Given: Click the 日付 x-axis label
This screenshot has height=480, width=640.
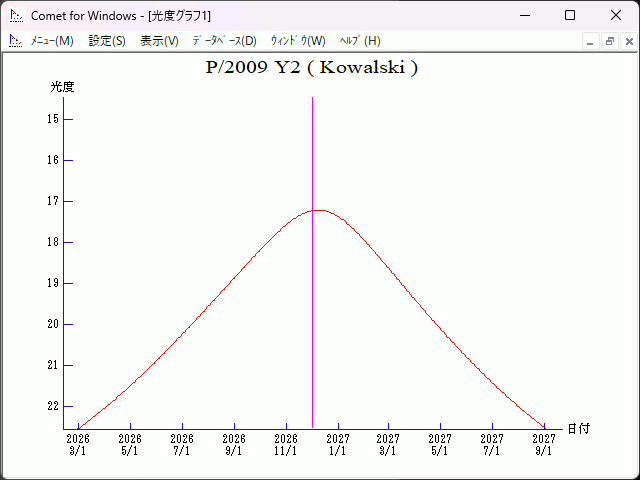Looking at the screenshot, I should [x=578, y=429].
